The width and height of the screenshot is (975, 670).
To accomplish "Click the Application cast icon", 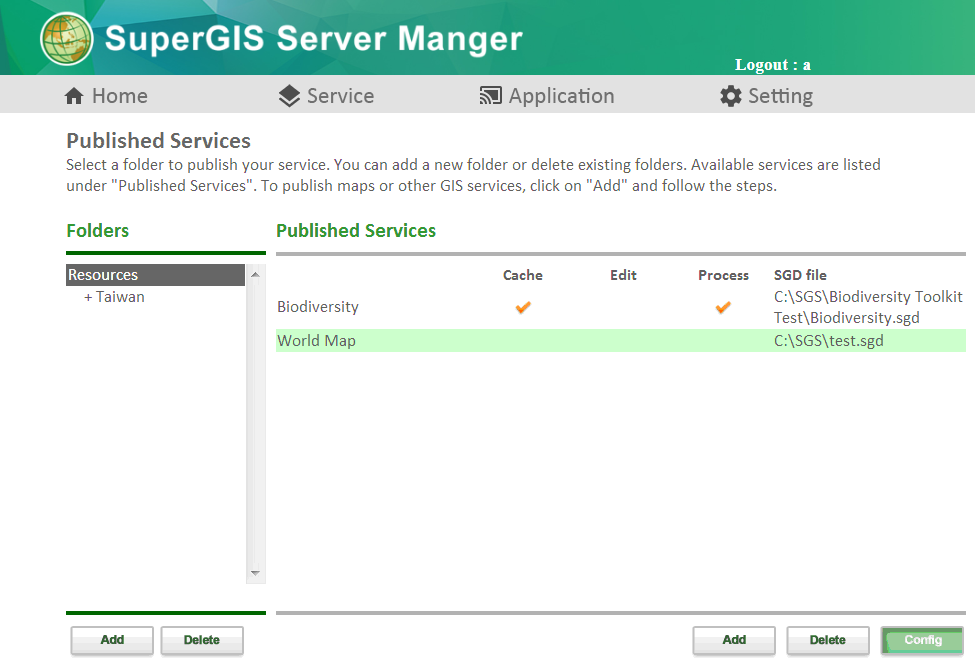I will (x=491, y=96).
